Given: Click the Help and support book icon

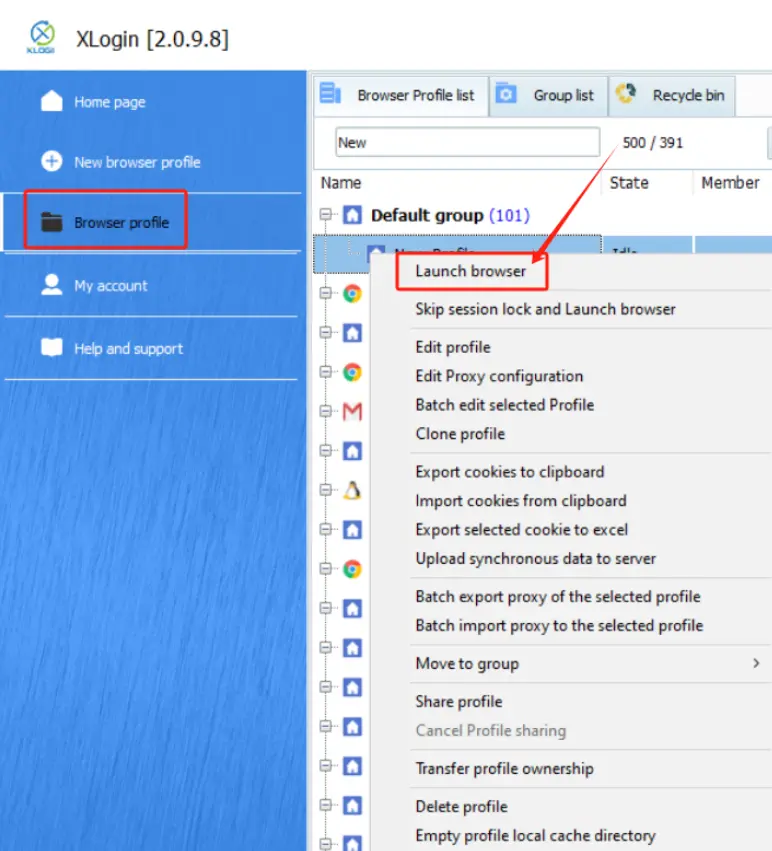Looking at the screenshot, I should pyautogui.click(x=51, y=348).
